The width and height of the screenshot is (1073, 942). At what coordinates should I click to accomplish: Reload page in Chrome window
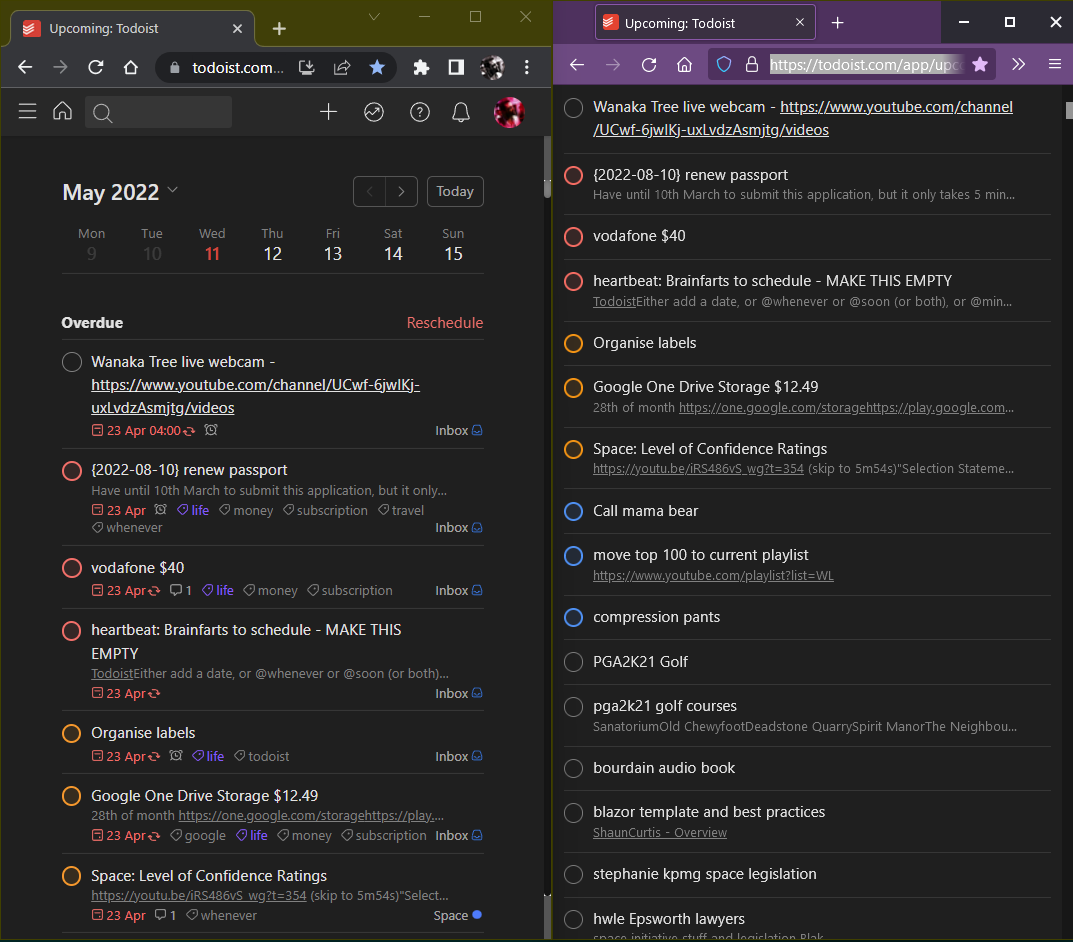[x=96, y=67]
